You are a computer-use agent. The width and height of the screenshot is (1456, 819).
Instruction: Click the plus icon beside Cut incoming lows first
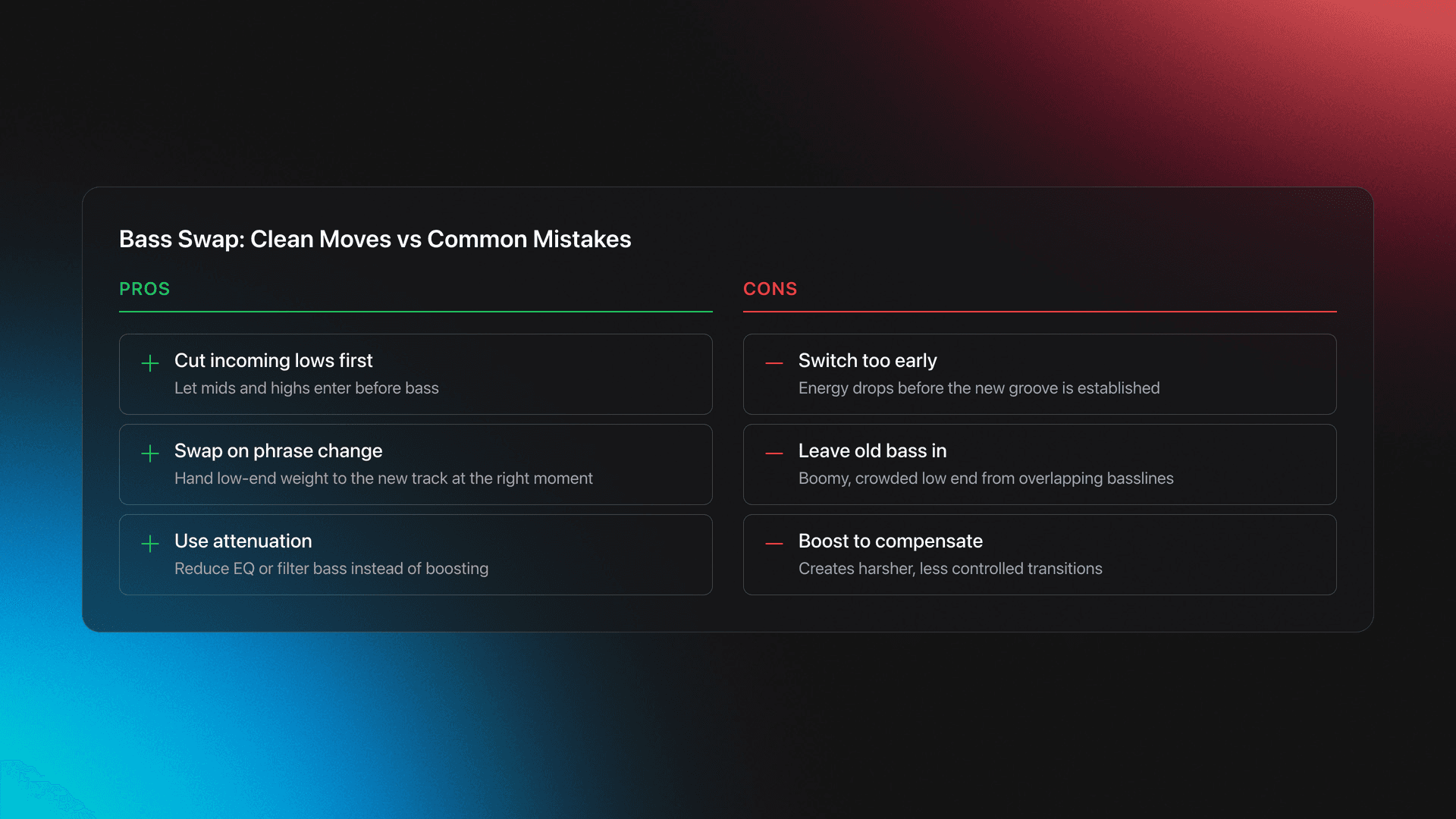point(150,363)
